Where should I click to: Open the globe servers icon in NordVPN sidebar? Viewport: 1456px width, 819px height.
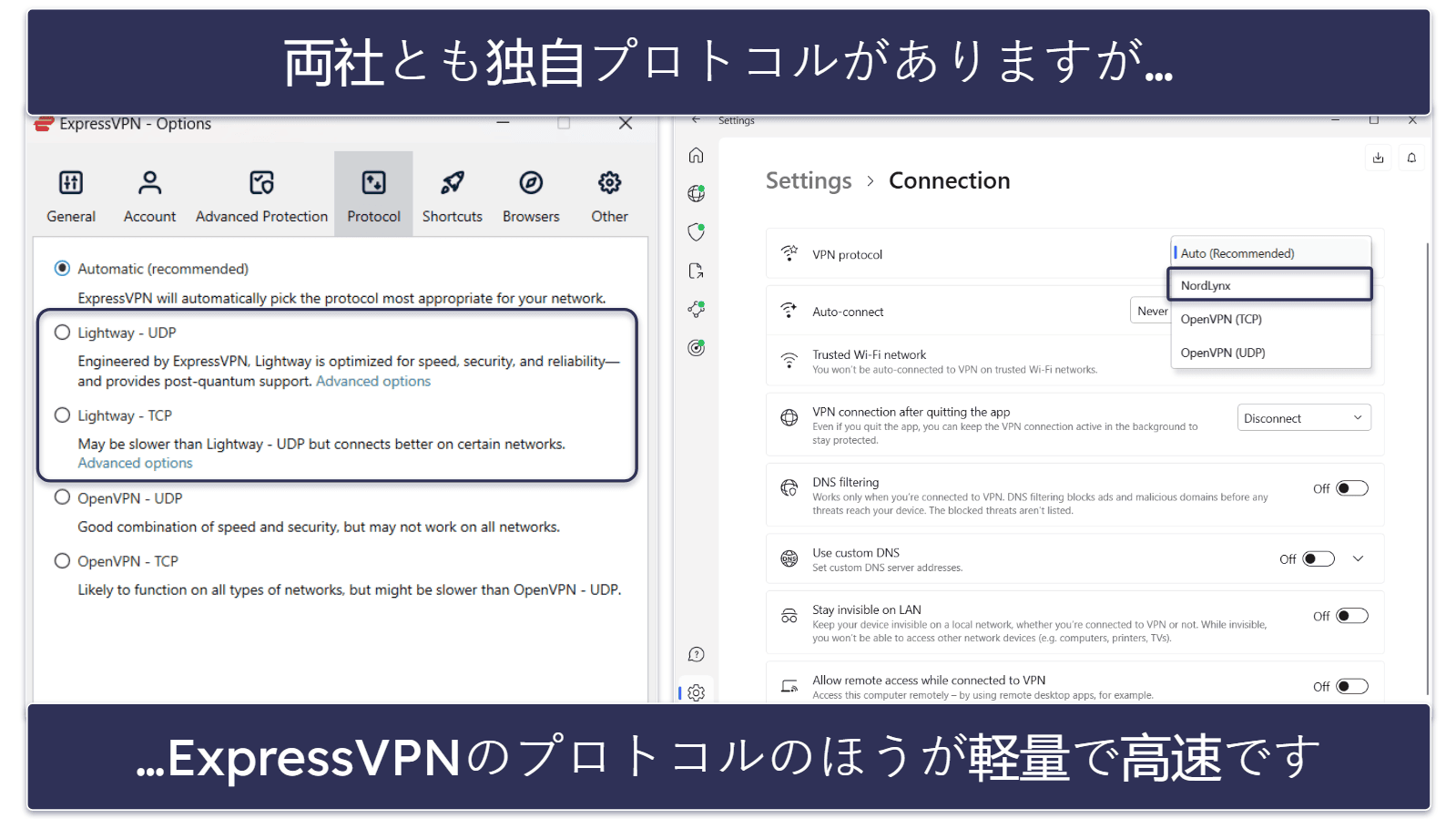(x=696, y=193)
